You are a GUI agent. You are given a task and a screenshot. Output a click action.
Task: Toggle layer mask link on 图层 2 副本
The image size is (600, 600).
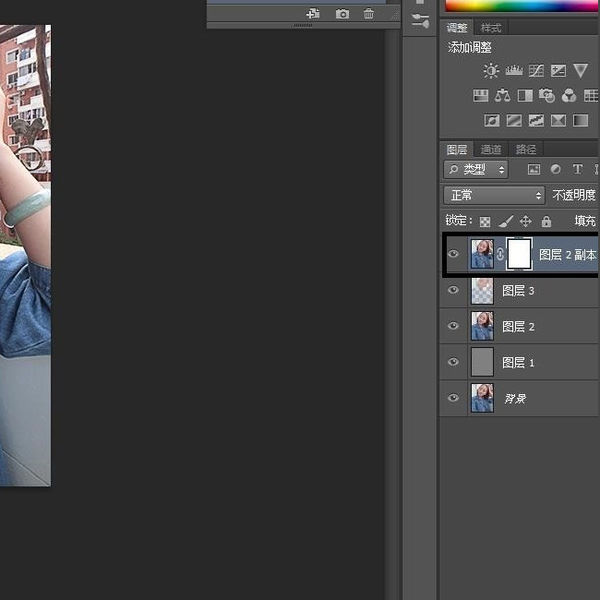pyautogui.click(x=500, y=254)
